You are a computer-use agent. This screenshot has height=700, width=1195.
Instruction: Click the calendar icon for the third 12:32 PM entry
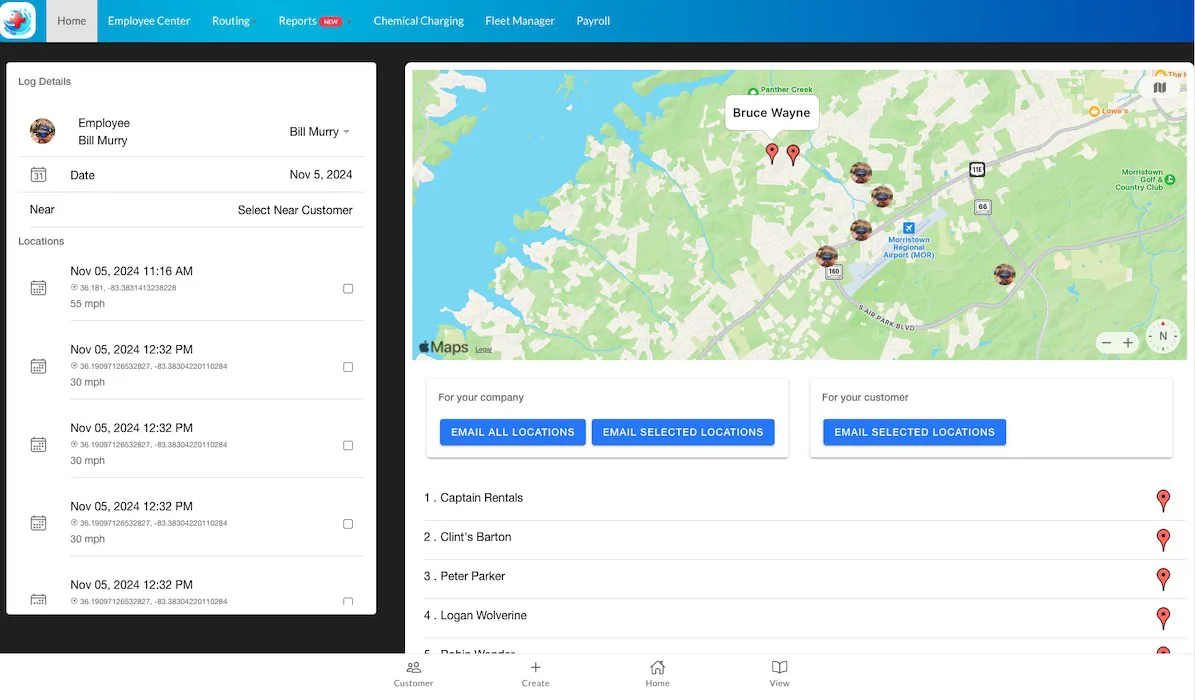[38, 523]
